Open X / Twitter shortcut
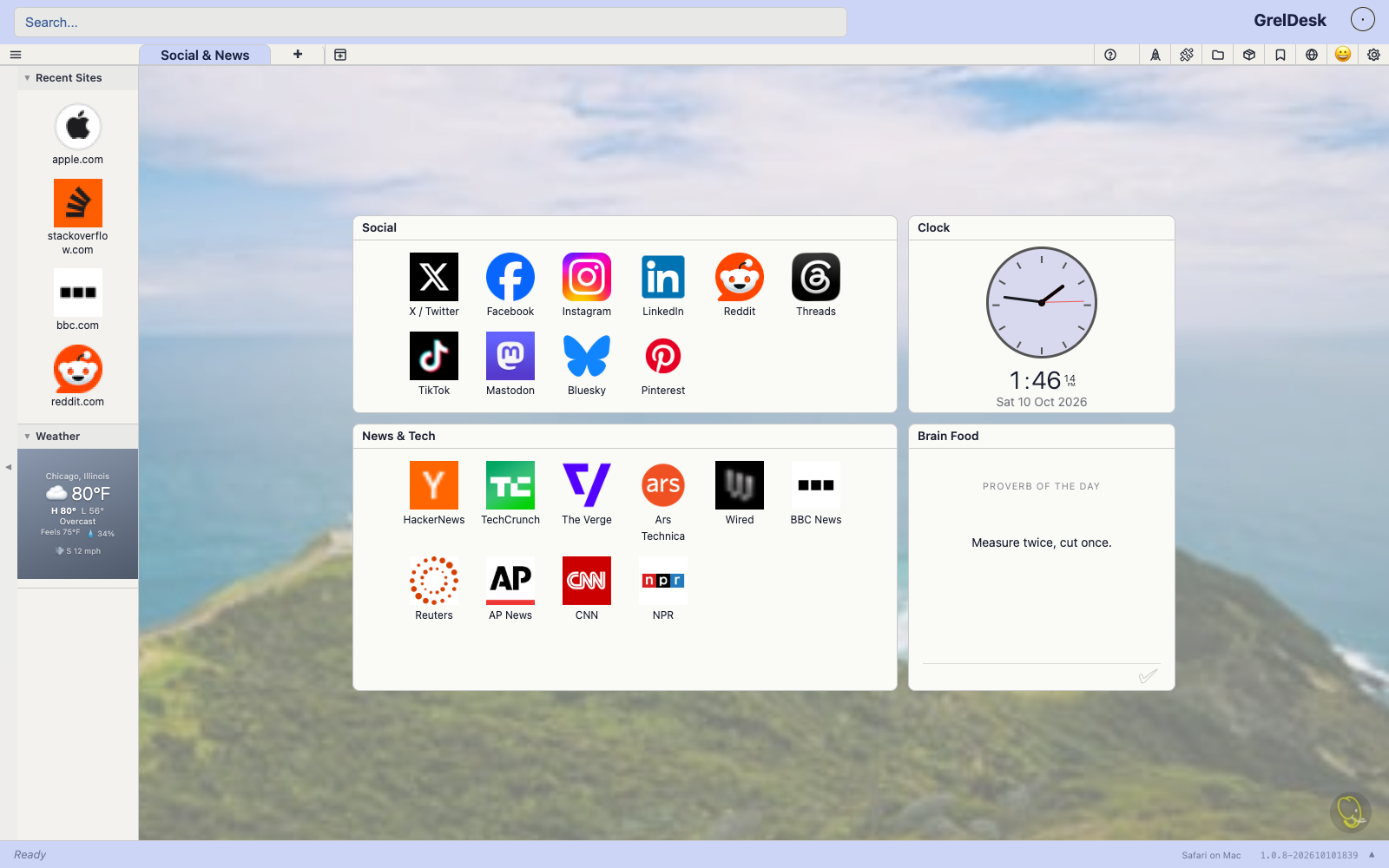Screen dimensions: 1389x868 [434, 286]
